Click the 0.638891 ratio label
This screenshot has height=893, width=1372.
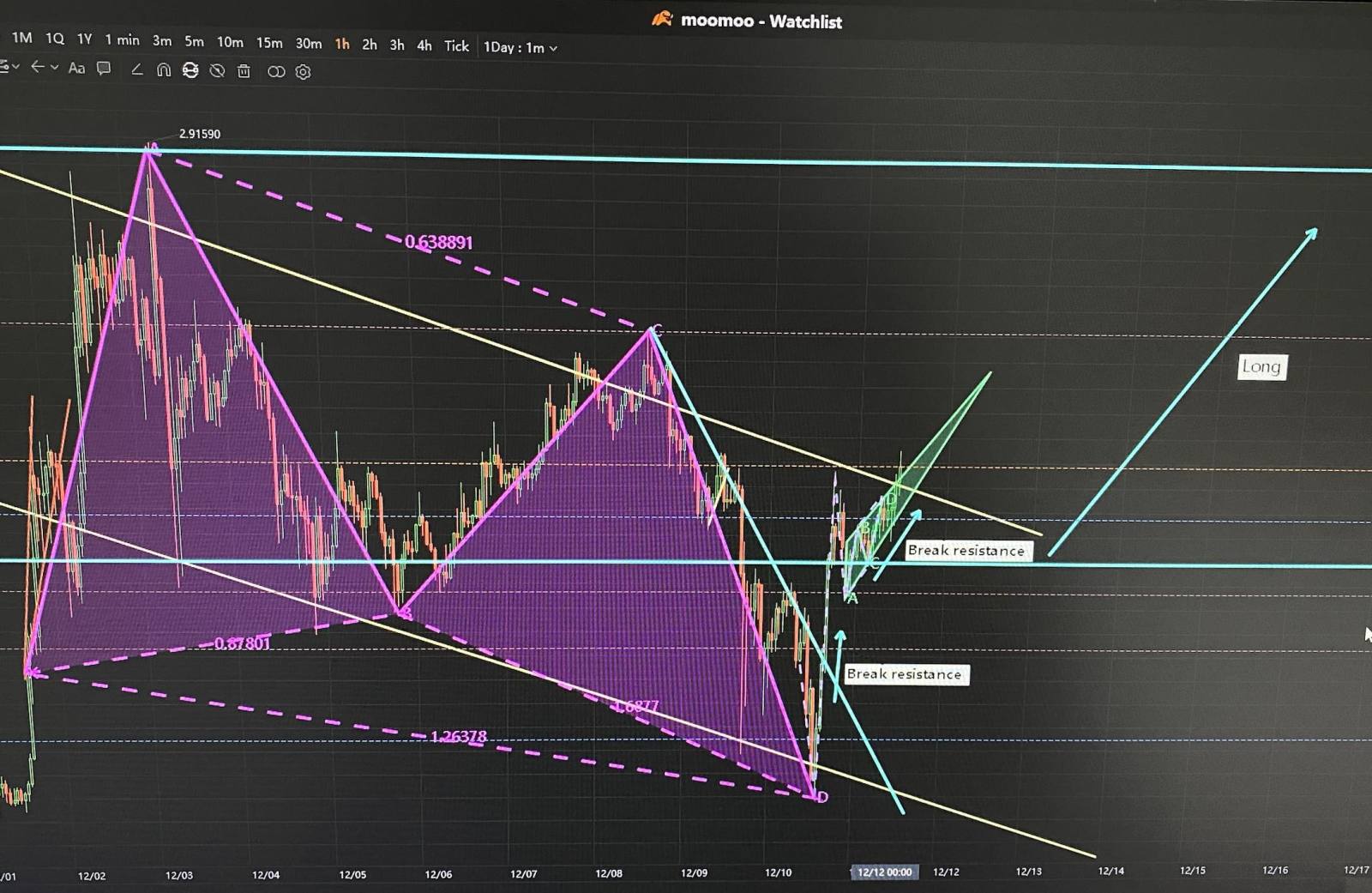[x=439, y=243]
